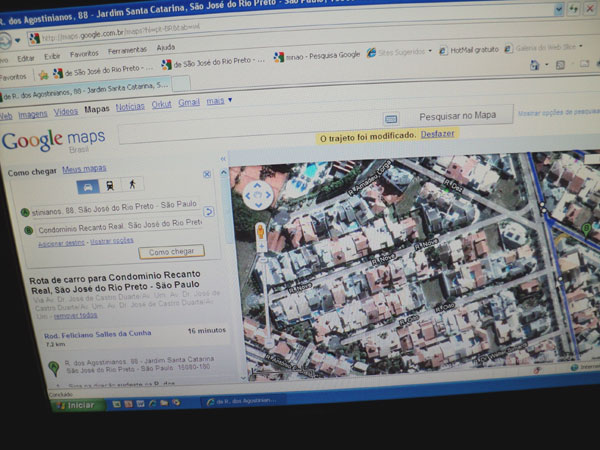This screenshot has width=600, height=450.
Task: Open the Notícias link
Action: coord(130,107)
